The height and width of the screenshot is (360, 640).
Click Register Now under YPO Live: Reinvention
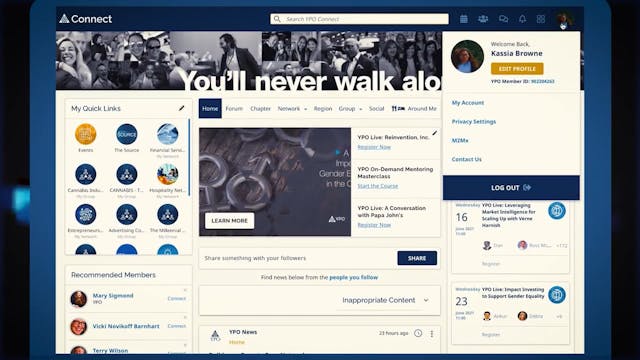point(374,147)
